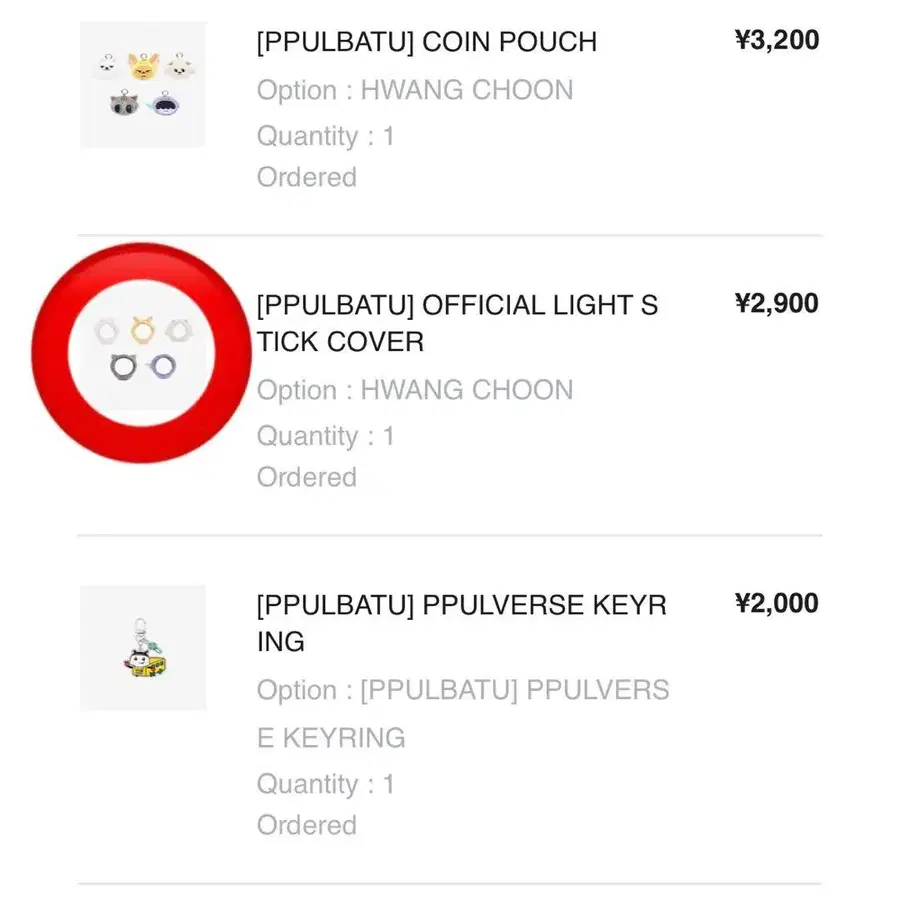The width and height of the screenshot is (900, 900).
Task: Select the HWANG CHOON option under LIGHT STICK COVER
Action: (414, 390)
